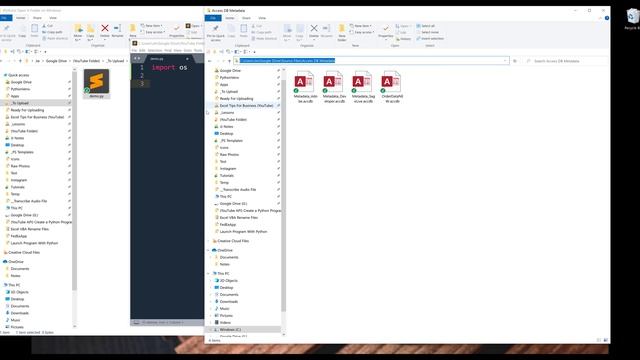The image size is (640, 360).
Task: Click History in Access DB Metadata ribbon
Action: [403, 39]
